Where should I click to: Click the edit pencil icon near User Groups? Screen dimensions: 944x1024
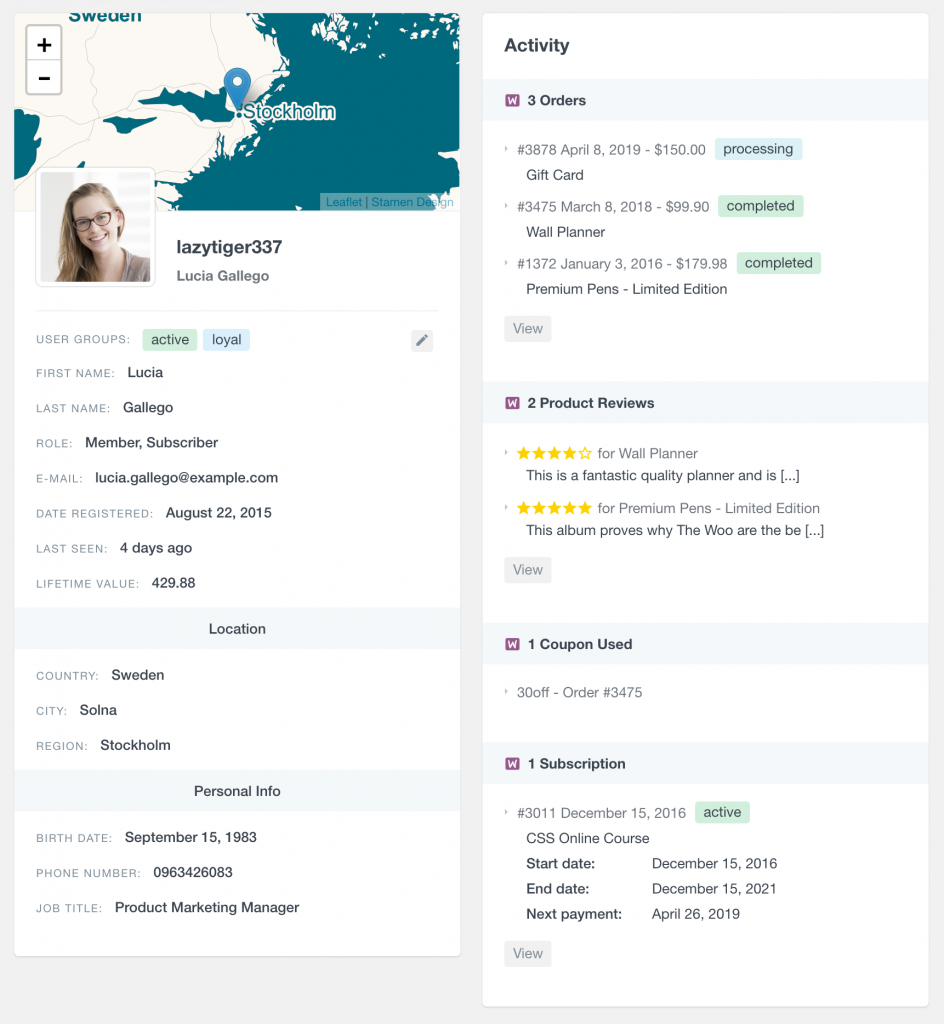421,340
